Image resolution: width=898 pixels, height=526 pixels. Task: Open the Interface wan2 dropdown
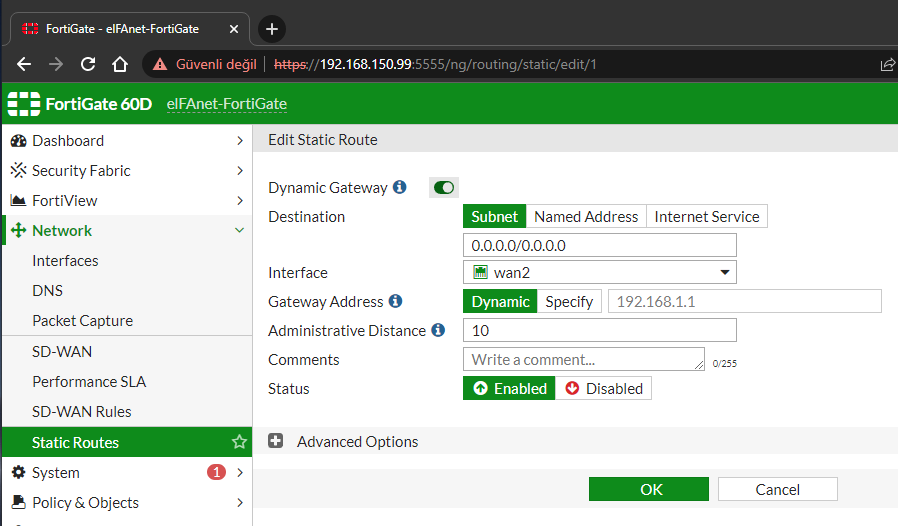pos(599,272)
